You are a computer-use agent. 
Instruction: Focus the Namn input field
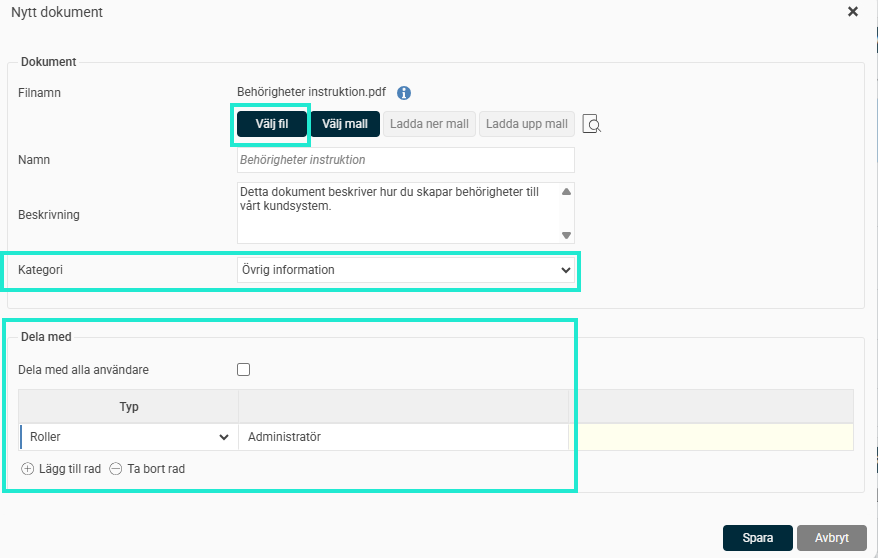point(405,160)
